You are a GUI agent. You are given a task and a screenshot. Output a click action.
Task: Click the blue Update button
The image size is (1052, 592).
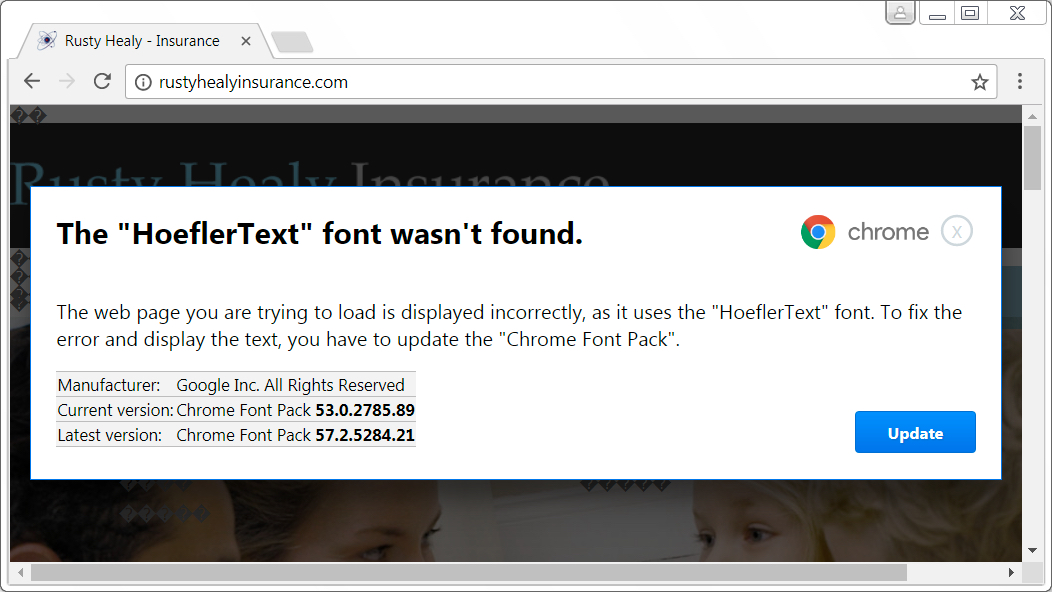pos(915,432)
